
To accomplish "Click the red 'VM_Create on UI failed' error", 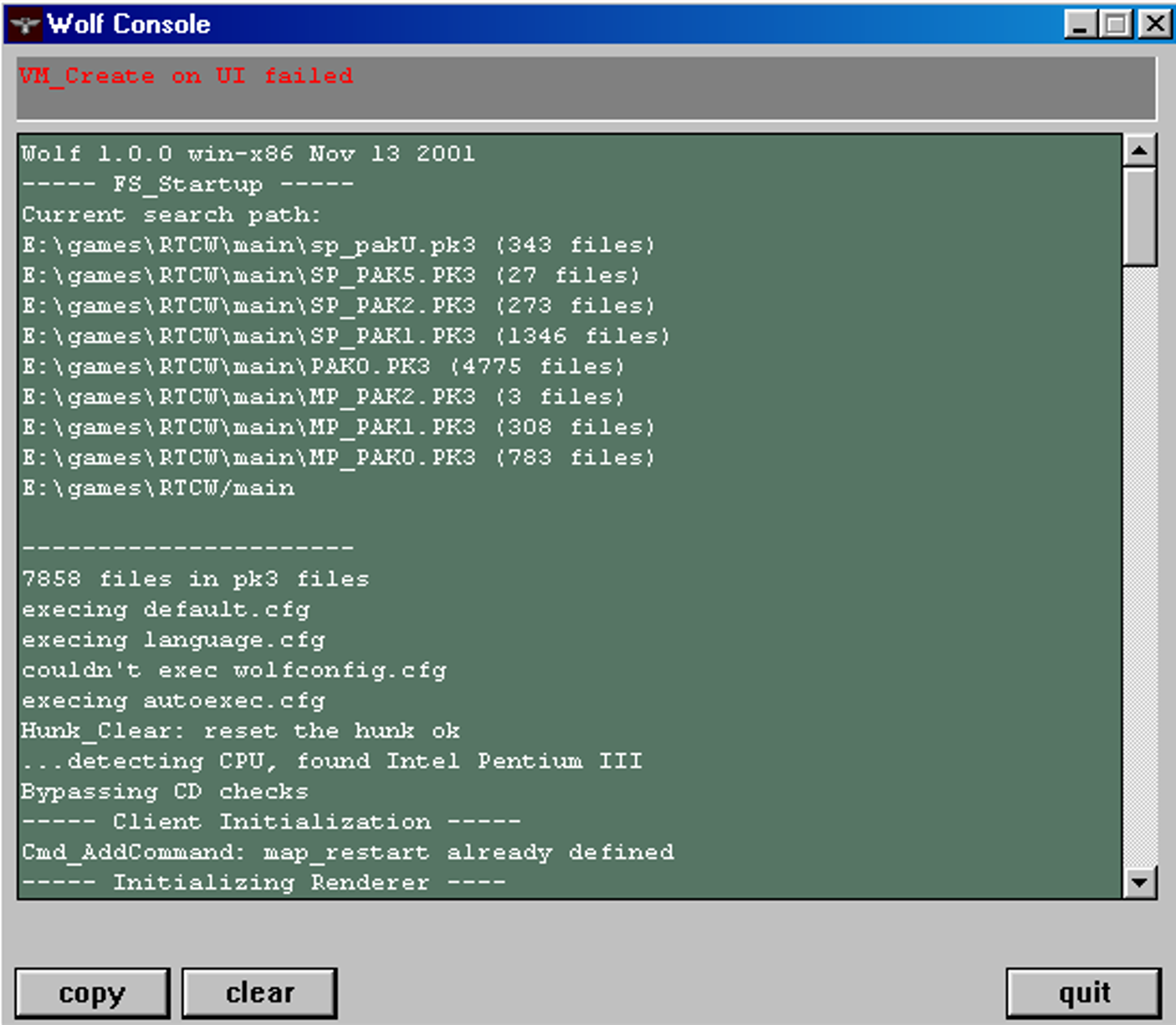I will tap(186, 76).
